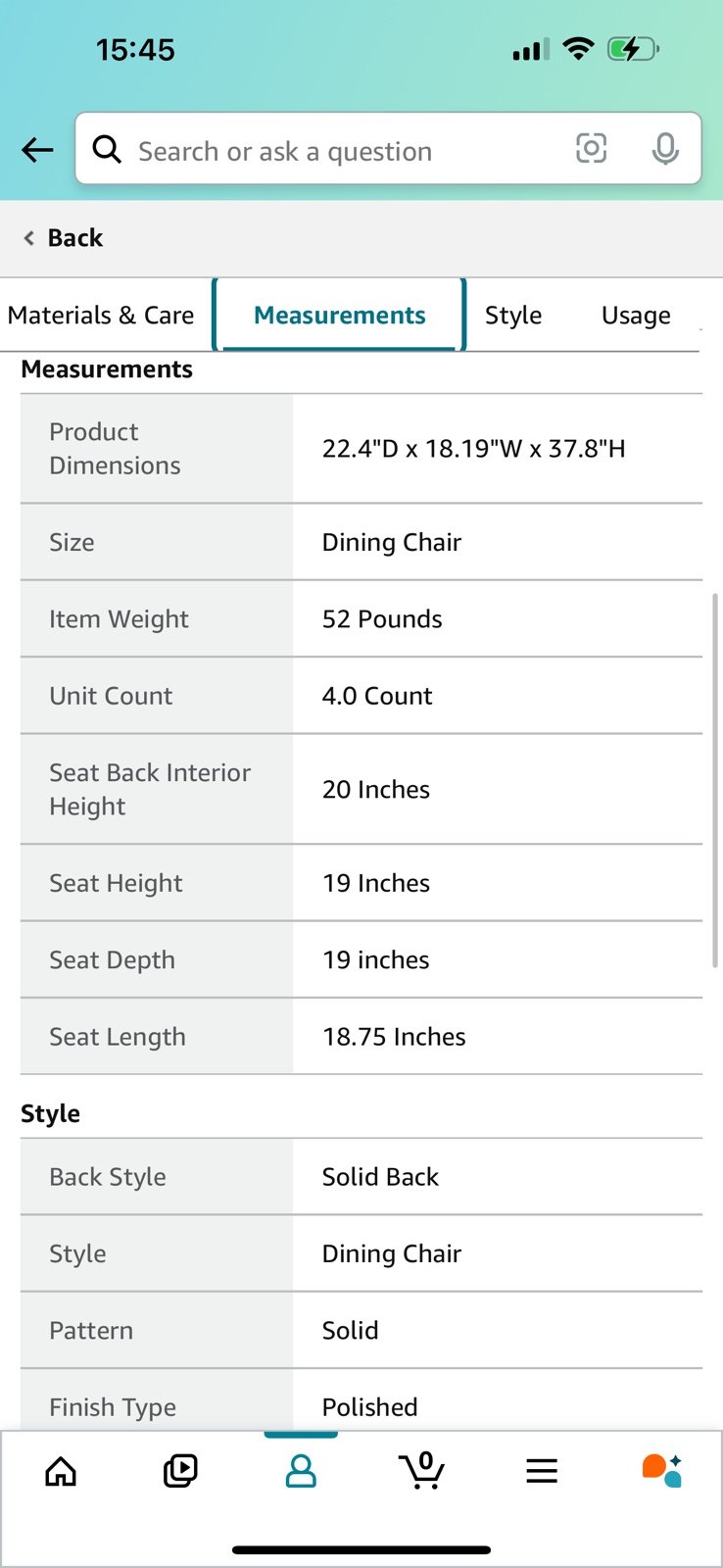The width and height of the screenshot is (723, 1568).
Task: Switch to the Style tab
Action: pyautogui.click(x=513, y=315)
